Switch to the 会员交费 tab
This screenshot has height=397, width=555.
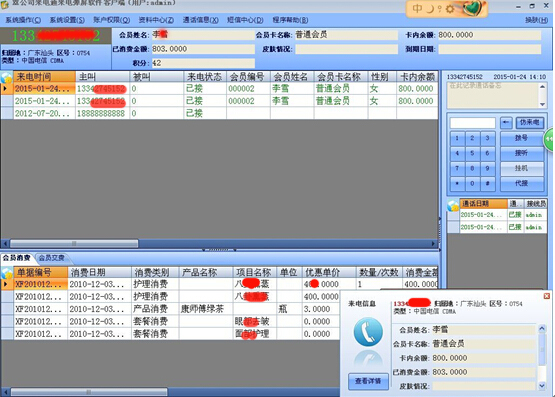pos(52,258)
